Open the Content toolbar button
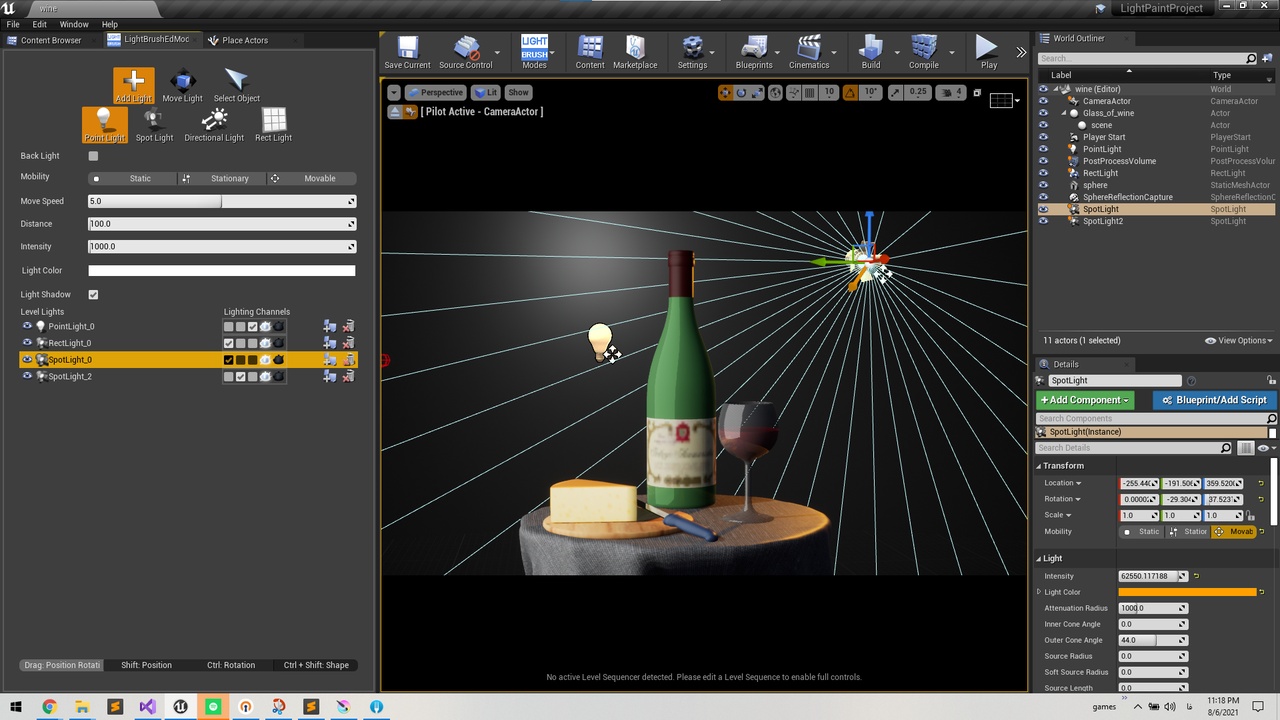 pyautogui.click(x=590, y=53)
